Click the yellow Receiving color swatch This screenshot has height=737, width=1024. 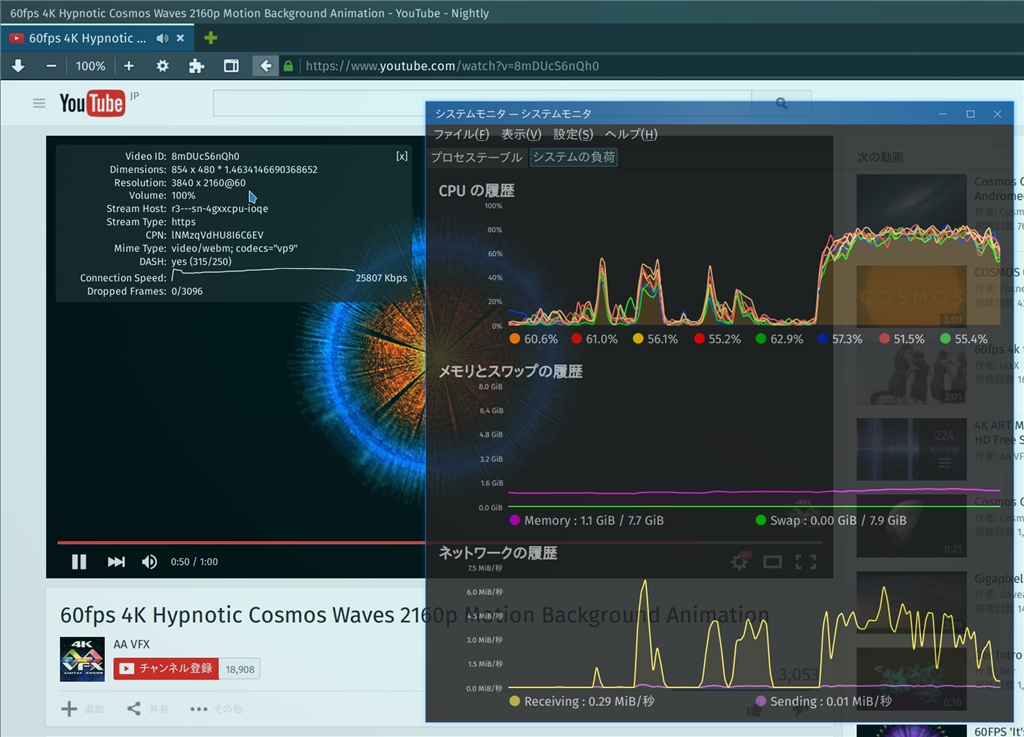tap(515, 701)
